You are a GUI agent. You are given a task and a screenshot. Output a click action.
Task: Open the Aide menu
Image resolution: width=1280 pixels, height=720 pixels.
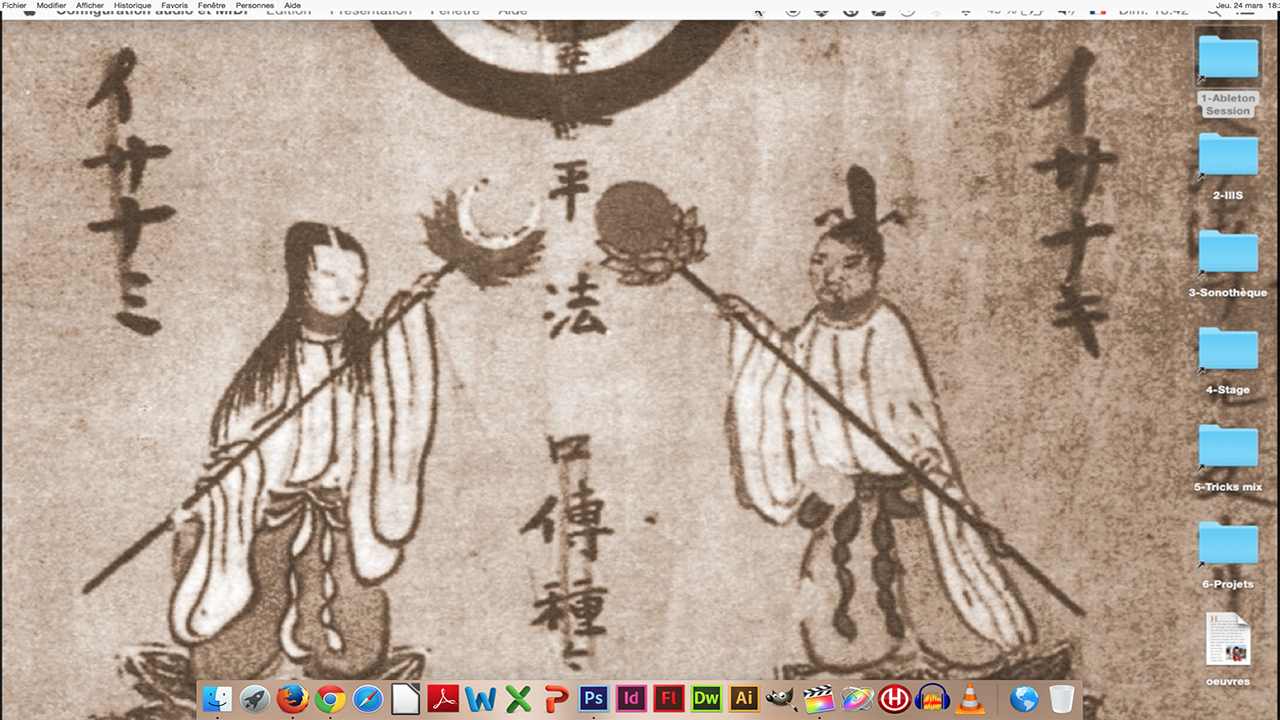[292, 5]
